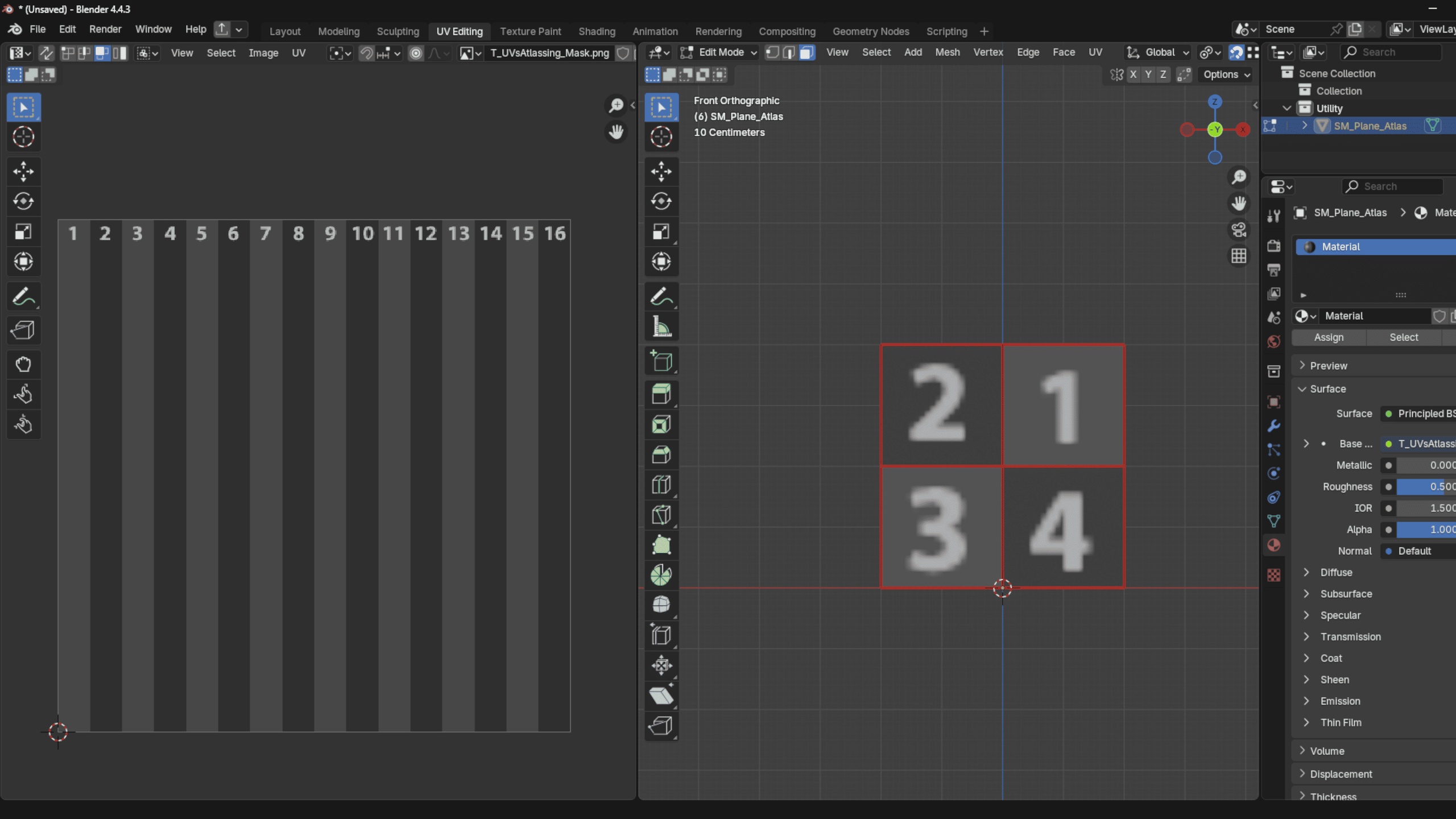Select the UV Relax sculpt tool
The height and width of the screenshot is (819, 1456).
point(23,394)
